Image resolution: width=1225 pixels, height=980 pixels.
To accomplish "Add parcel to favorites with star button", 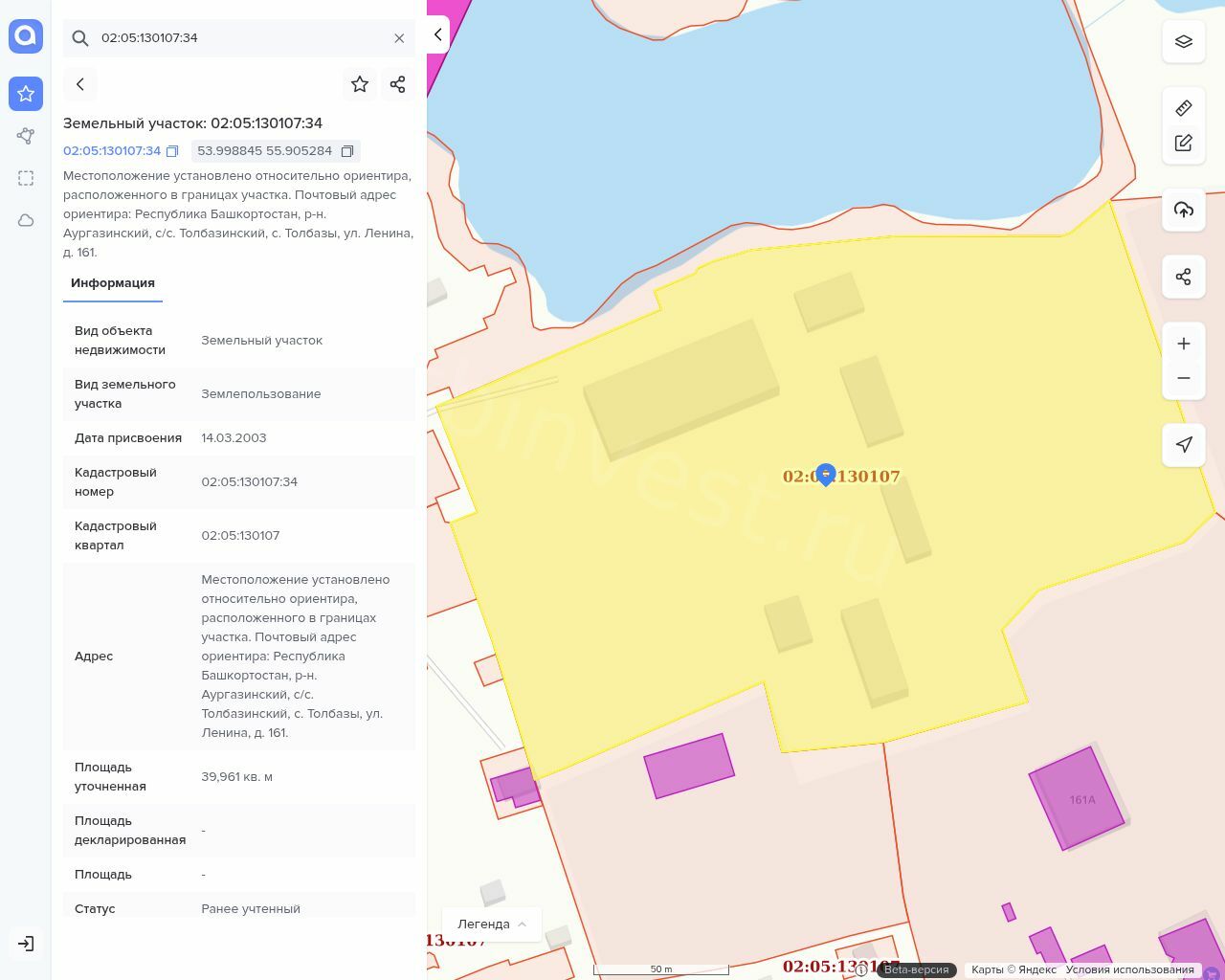I will pyautogui.click(x=360, y=84).
